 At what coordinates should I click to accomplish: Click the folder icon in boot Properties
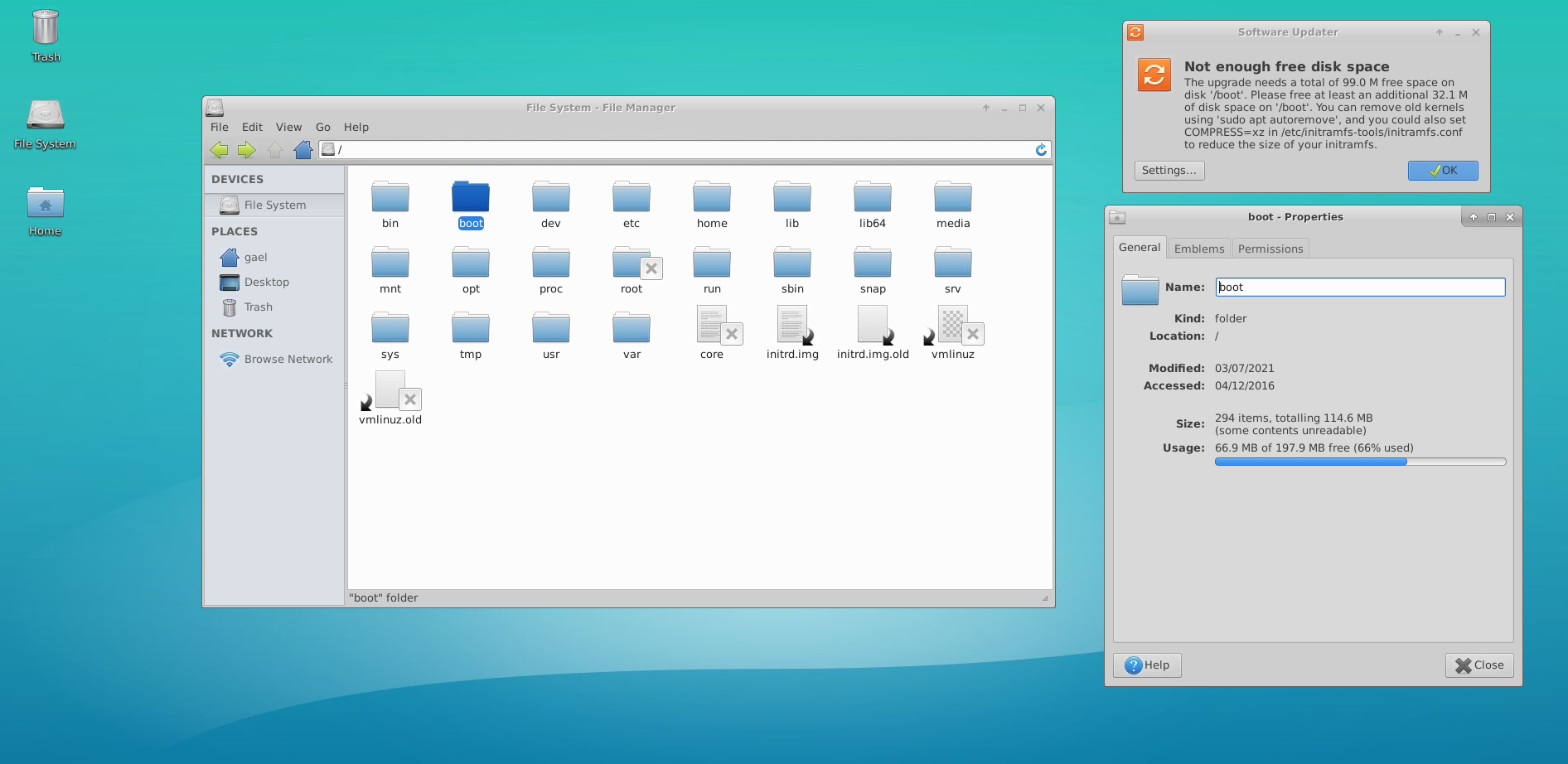pos(1140,289)
